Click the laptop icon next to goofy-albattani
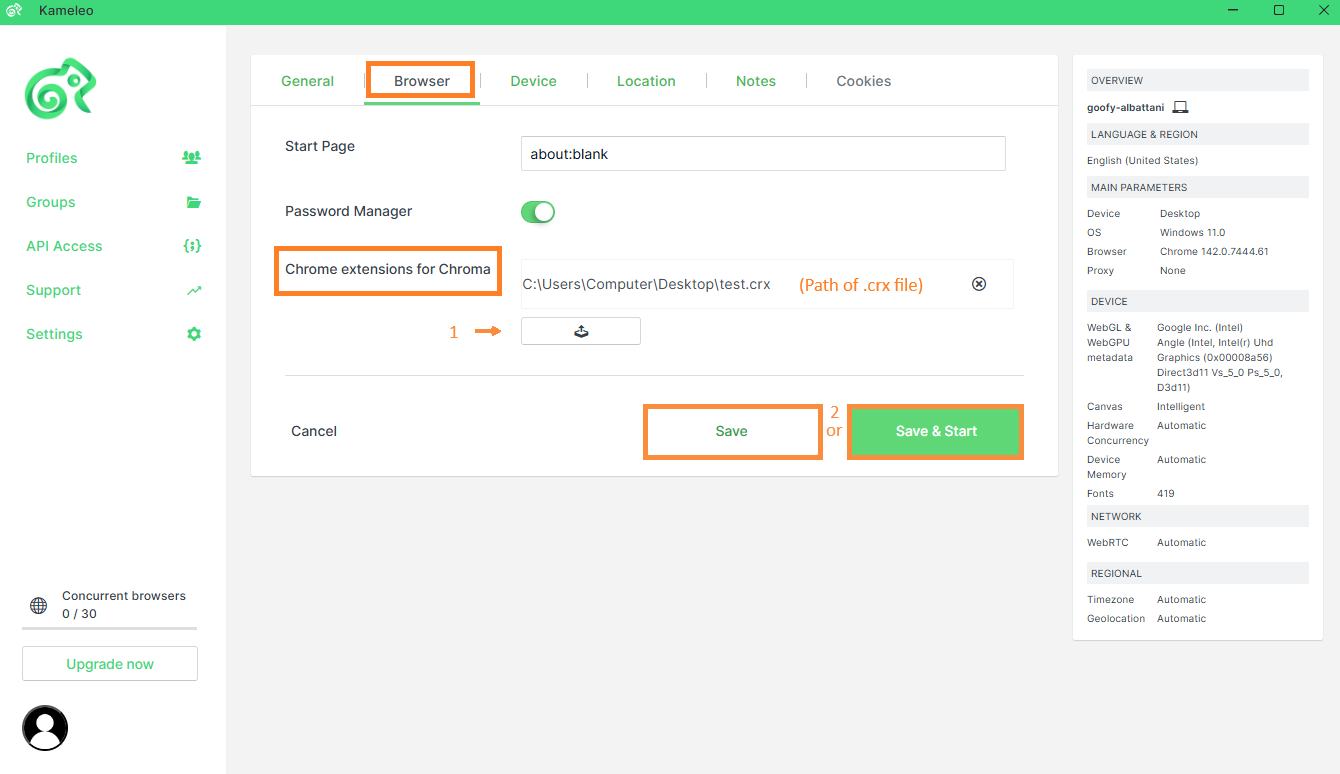 click(1180, 107)
